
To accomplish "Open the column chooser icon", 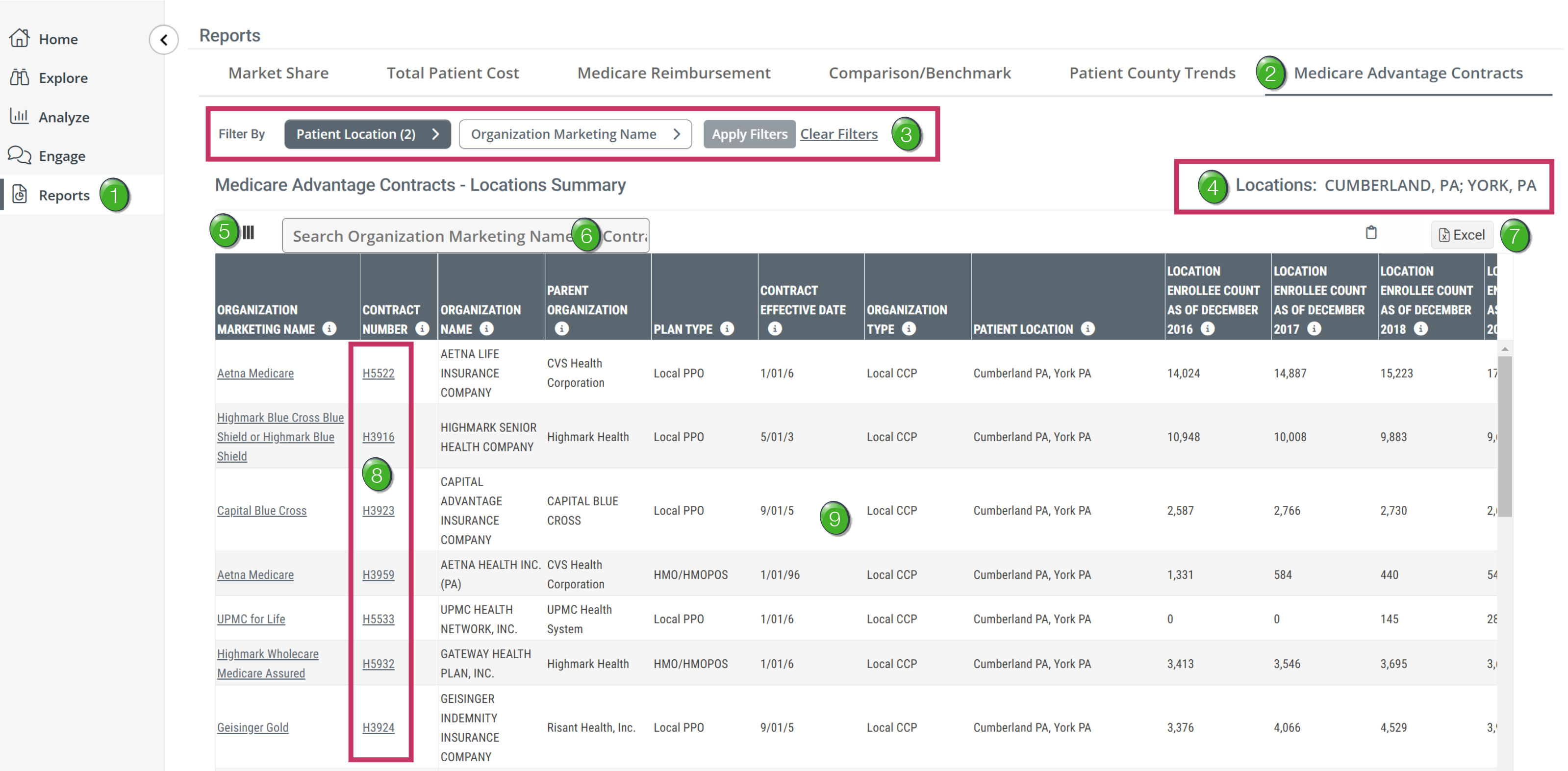I will point(249,232).
